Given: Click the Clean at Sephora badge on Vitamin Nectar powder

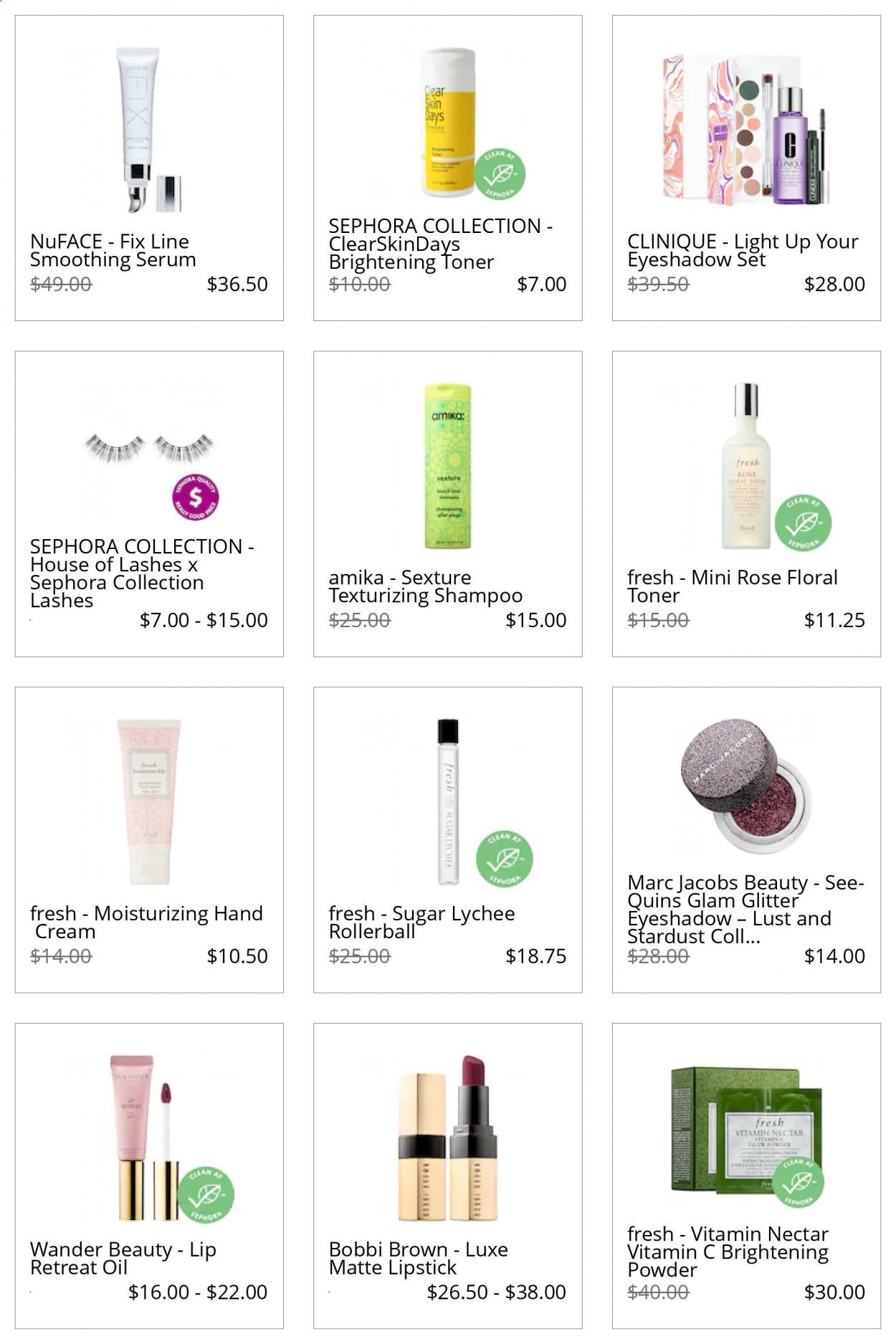Looking at the screenshot, I should (x=799, y=1181).
